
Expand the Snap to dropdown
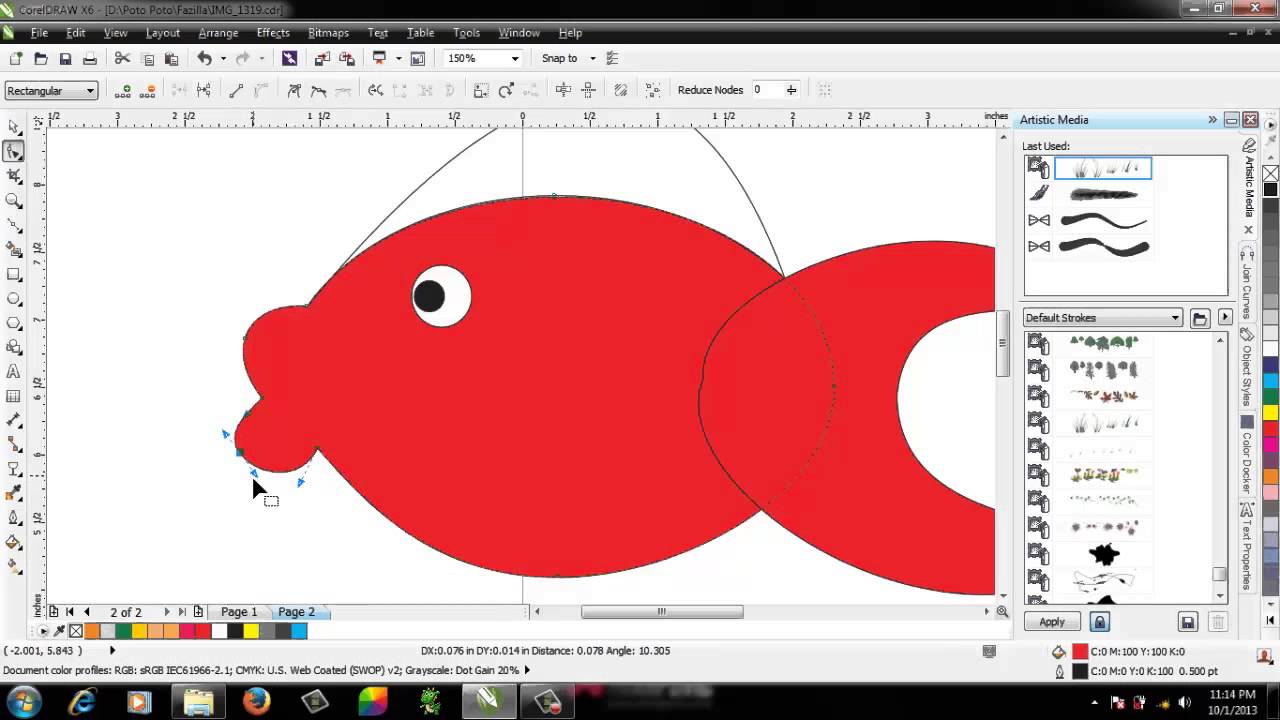click(x=592, y=59)
